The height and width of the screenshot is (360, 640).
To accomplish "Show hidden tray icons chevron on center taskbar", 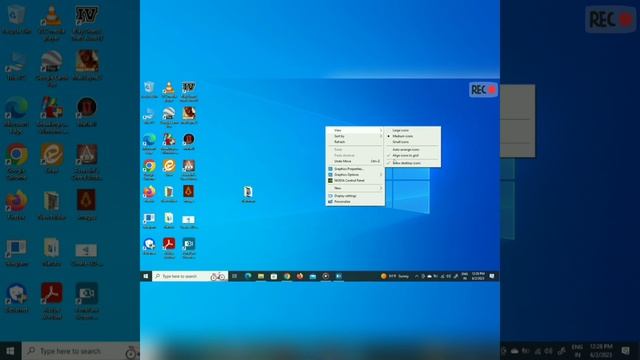I will click(416, 276).
